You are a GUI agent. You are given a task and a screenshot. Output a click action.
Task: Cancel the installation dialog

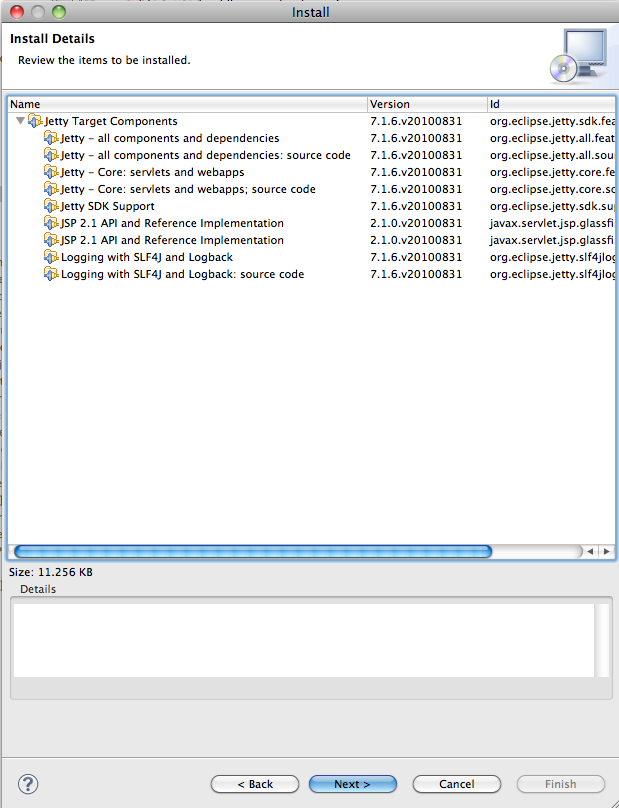coord(457,784)
